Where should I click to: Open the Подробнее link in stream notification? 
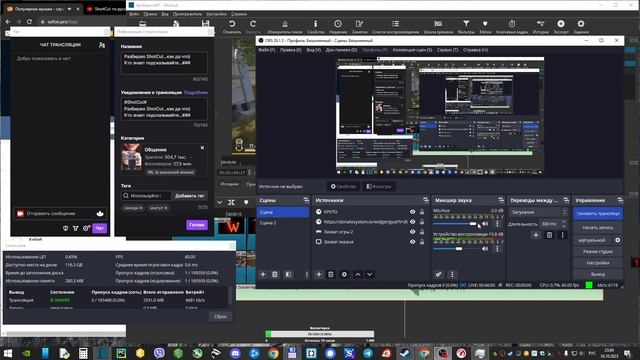(x=196, y=92)
